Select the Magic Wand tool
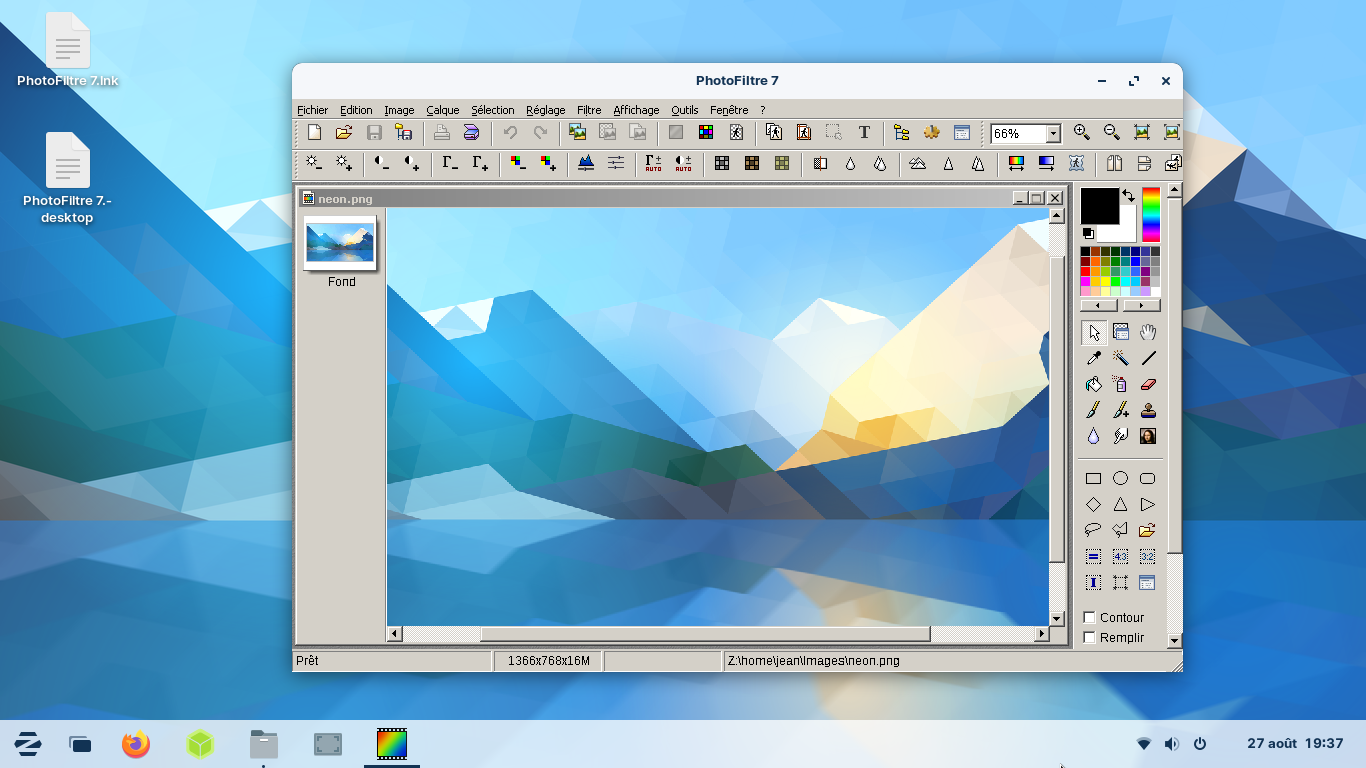Viewport: 1366px width, 768px height. pyautogui.click(x=1121, y=358)
